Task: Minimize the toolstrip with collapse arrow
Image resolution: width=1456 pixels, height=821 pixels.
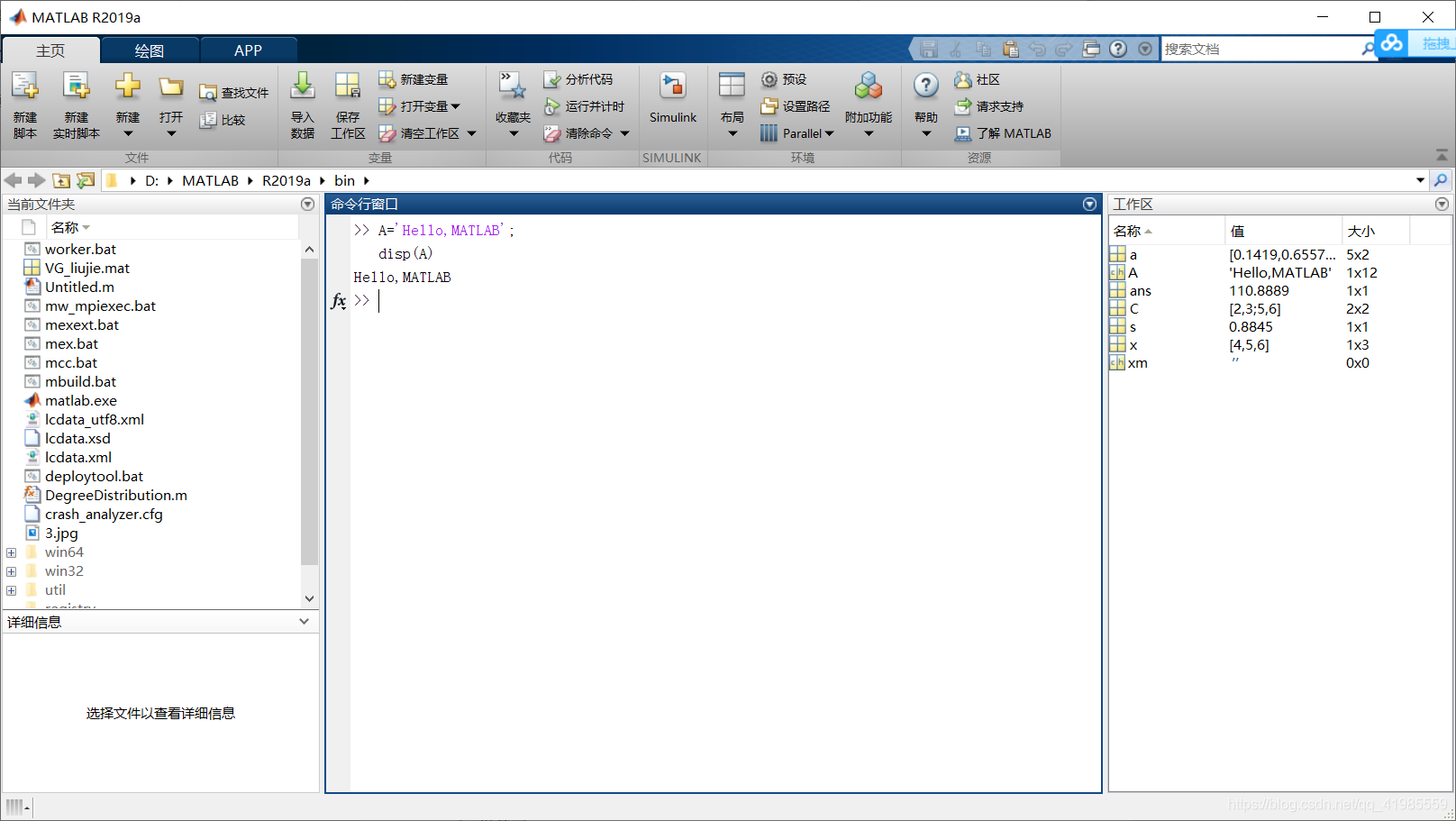Action: click(x=1442, y=155)
